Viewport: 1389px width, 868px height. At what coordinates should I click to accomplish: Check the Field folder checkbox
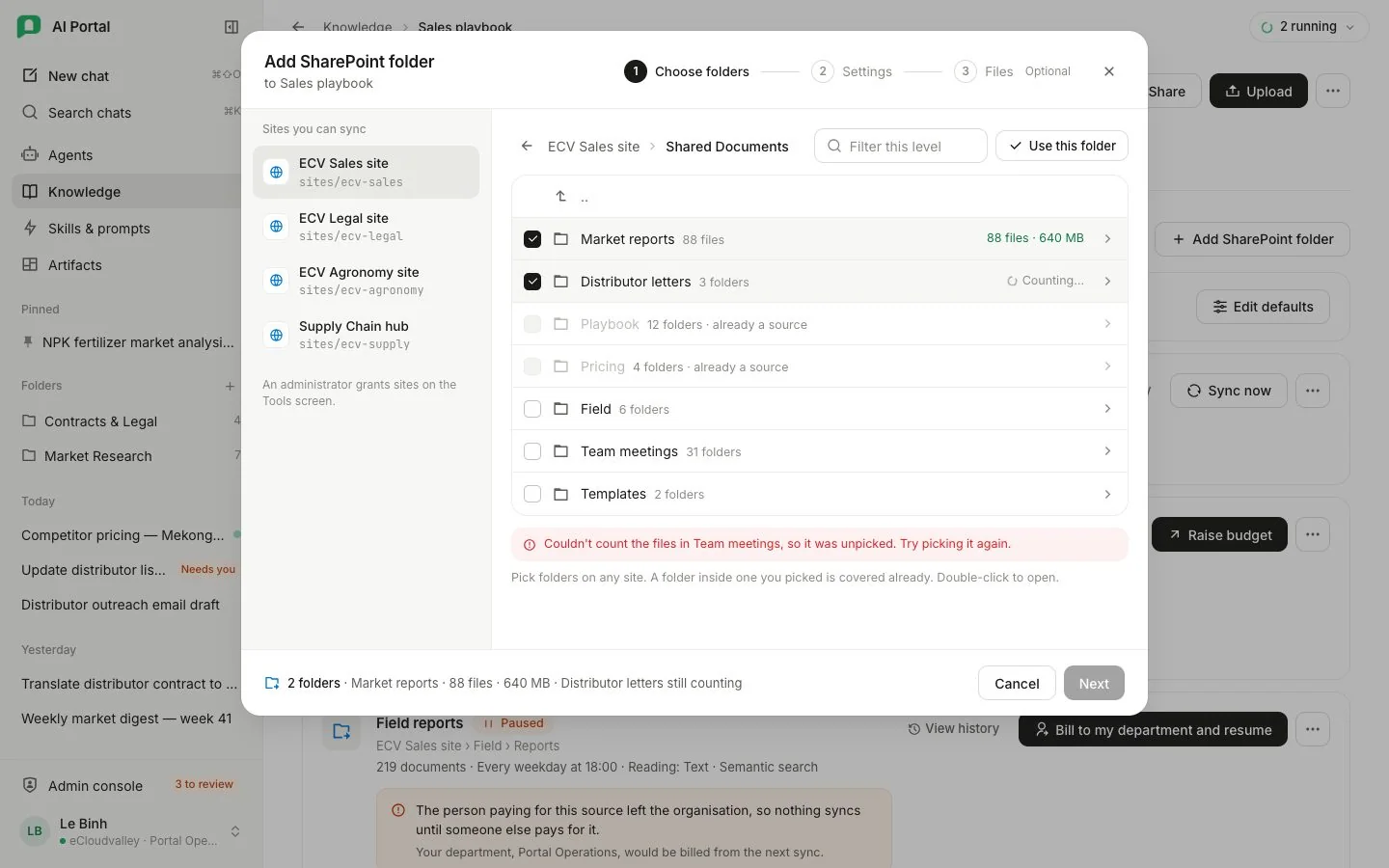pyautogui.click(x=532, y=409)
